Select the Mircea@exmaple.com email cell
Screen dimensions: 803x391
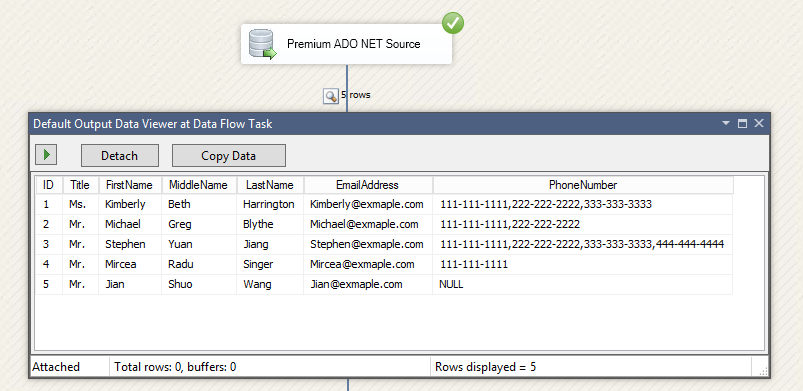(368, 264)
